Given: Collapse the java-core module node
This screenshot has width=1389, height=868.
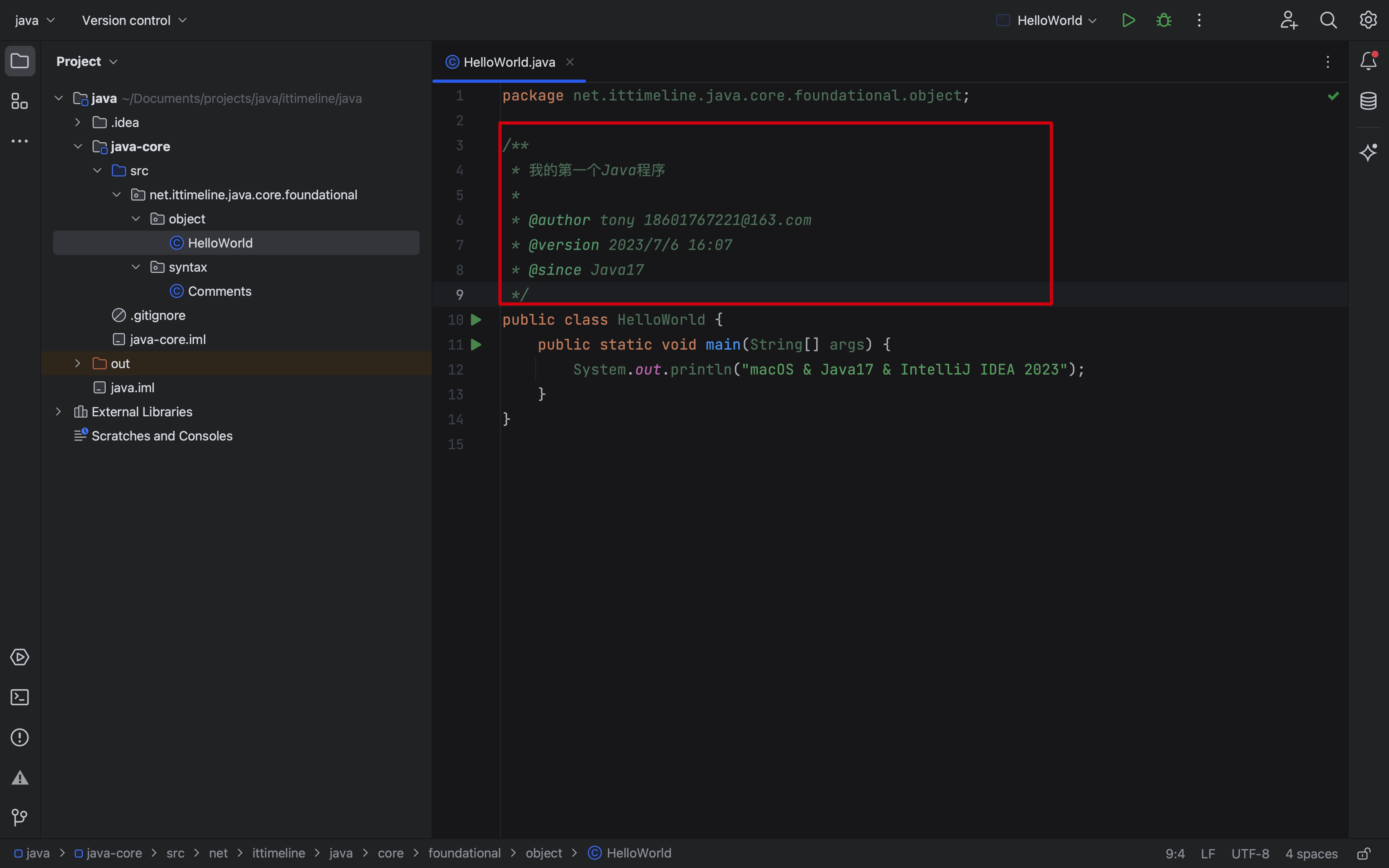Looking at the screenshot, I should 78,146.
